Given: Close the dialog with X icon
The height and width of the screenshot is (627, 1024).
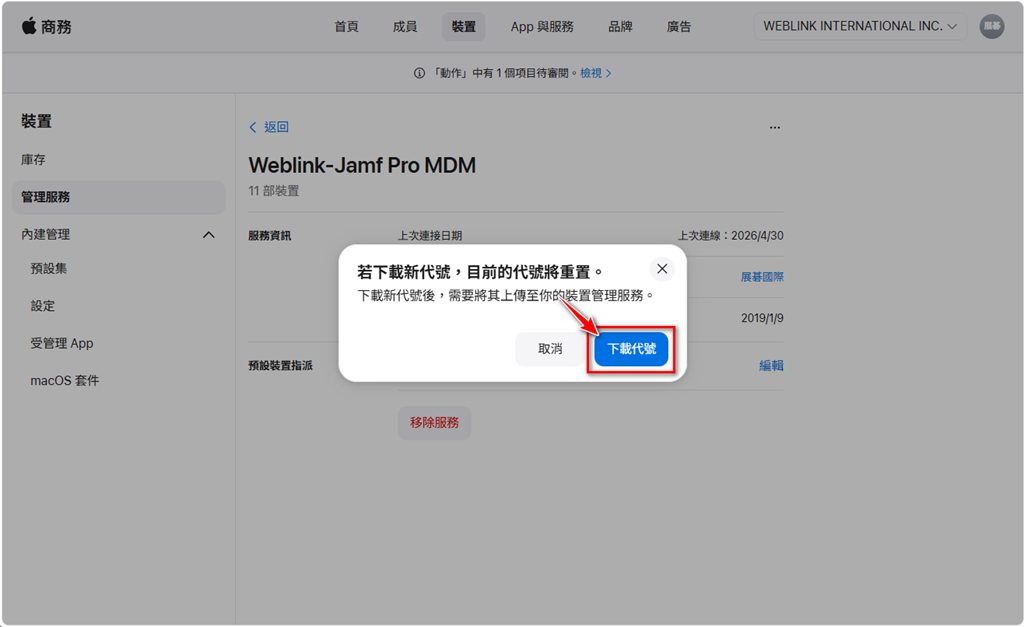Looking at the screenshot, I should [661, 269].
